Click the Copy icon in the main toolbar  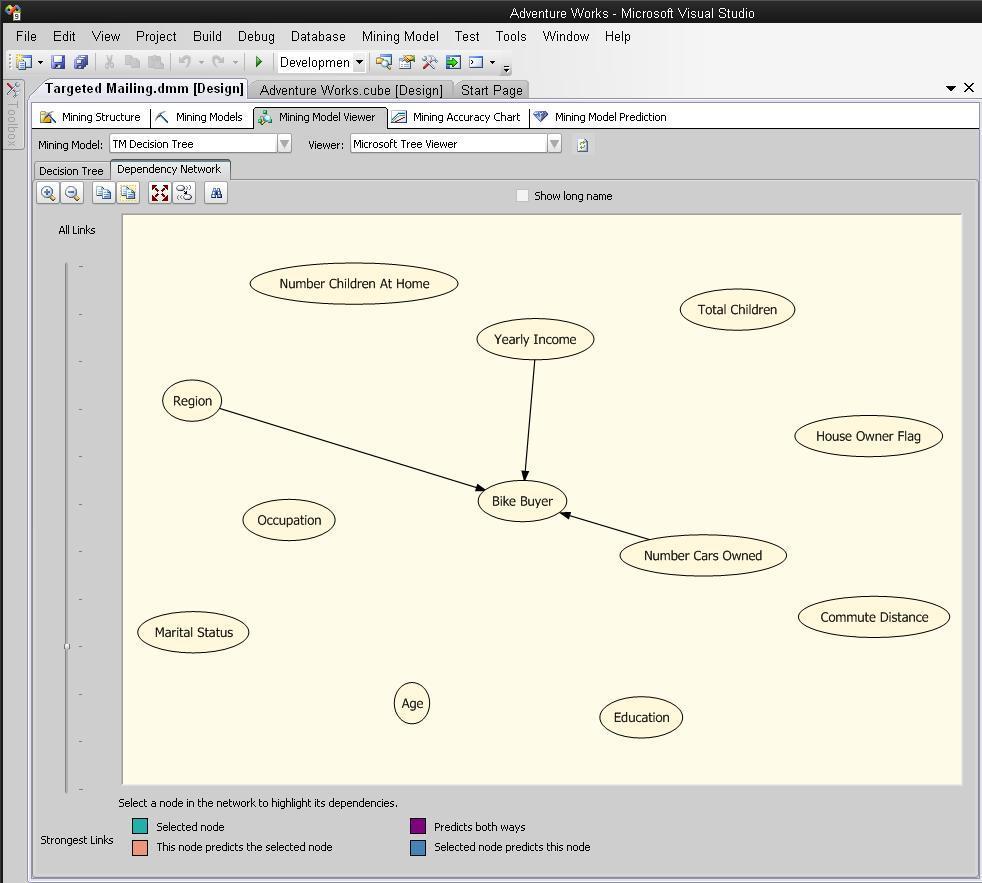(132, 62)
